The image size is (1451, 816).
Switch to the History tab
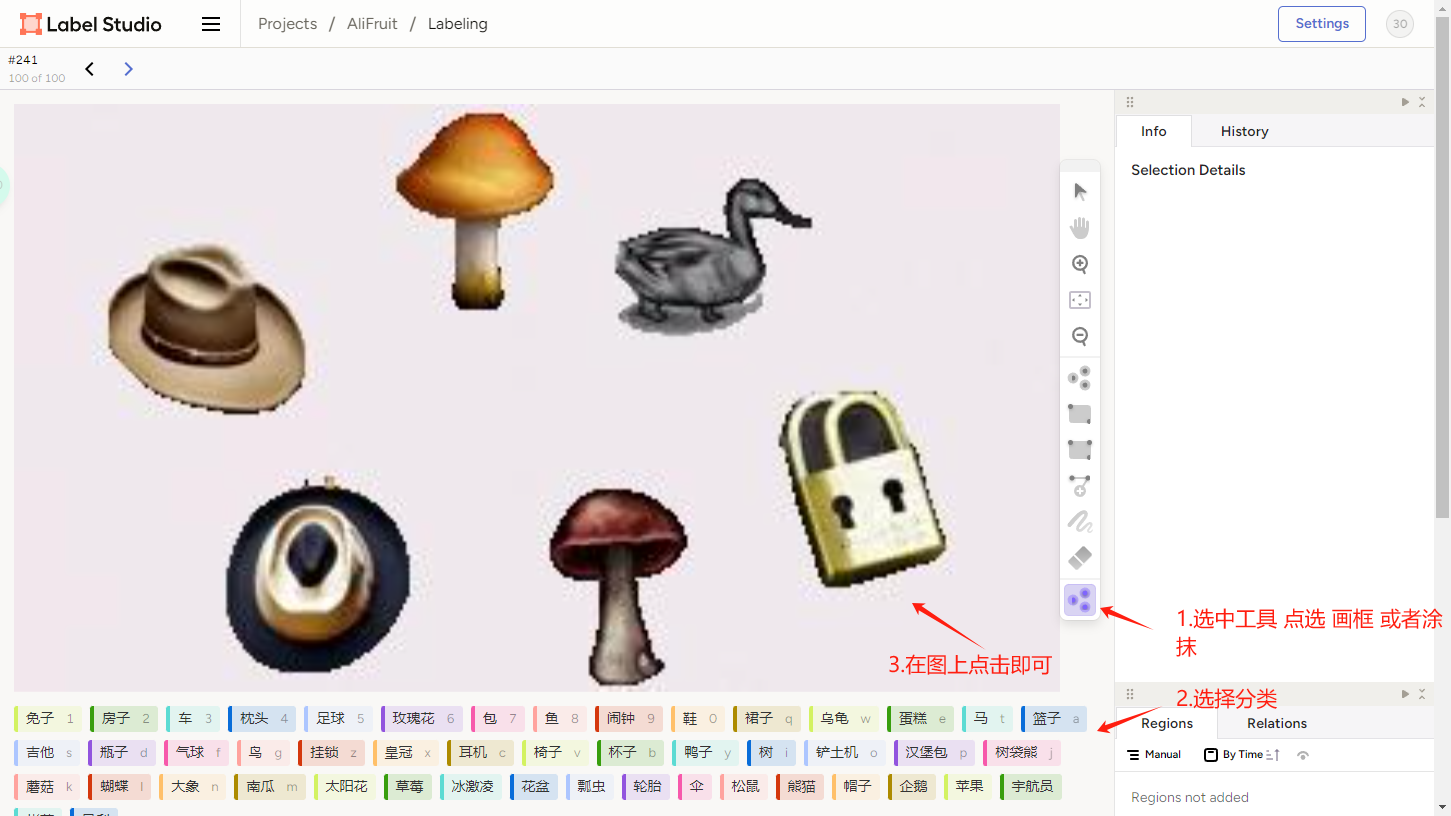pyautogui.click(x=1244, y=131)
